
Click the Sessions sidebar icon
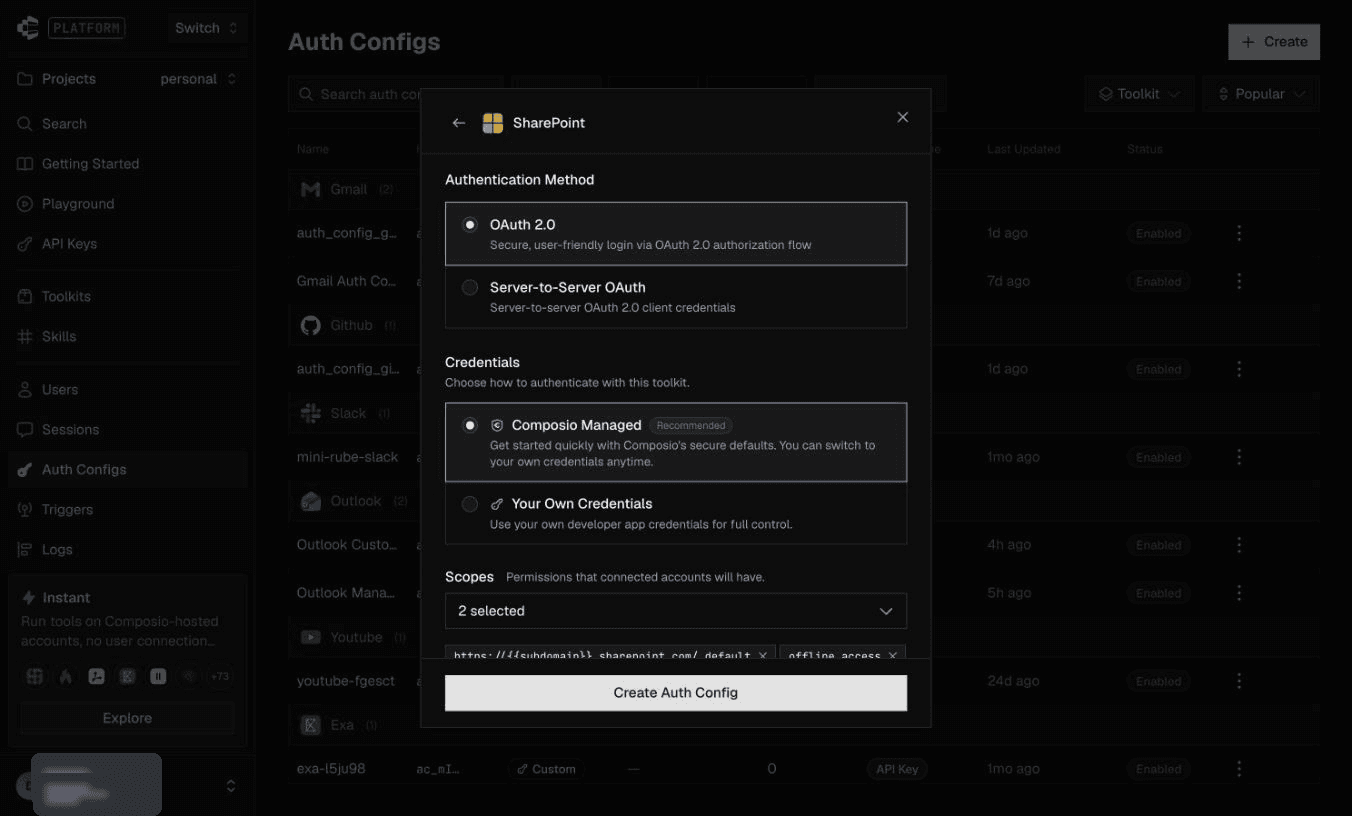coord(25,430)
